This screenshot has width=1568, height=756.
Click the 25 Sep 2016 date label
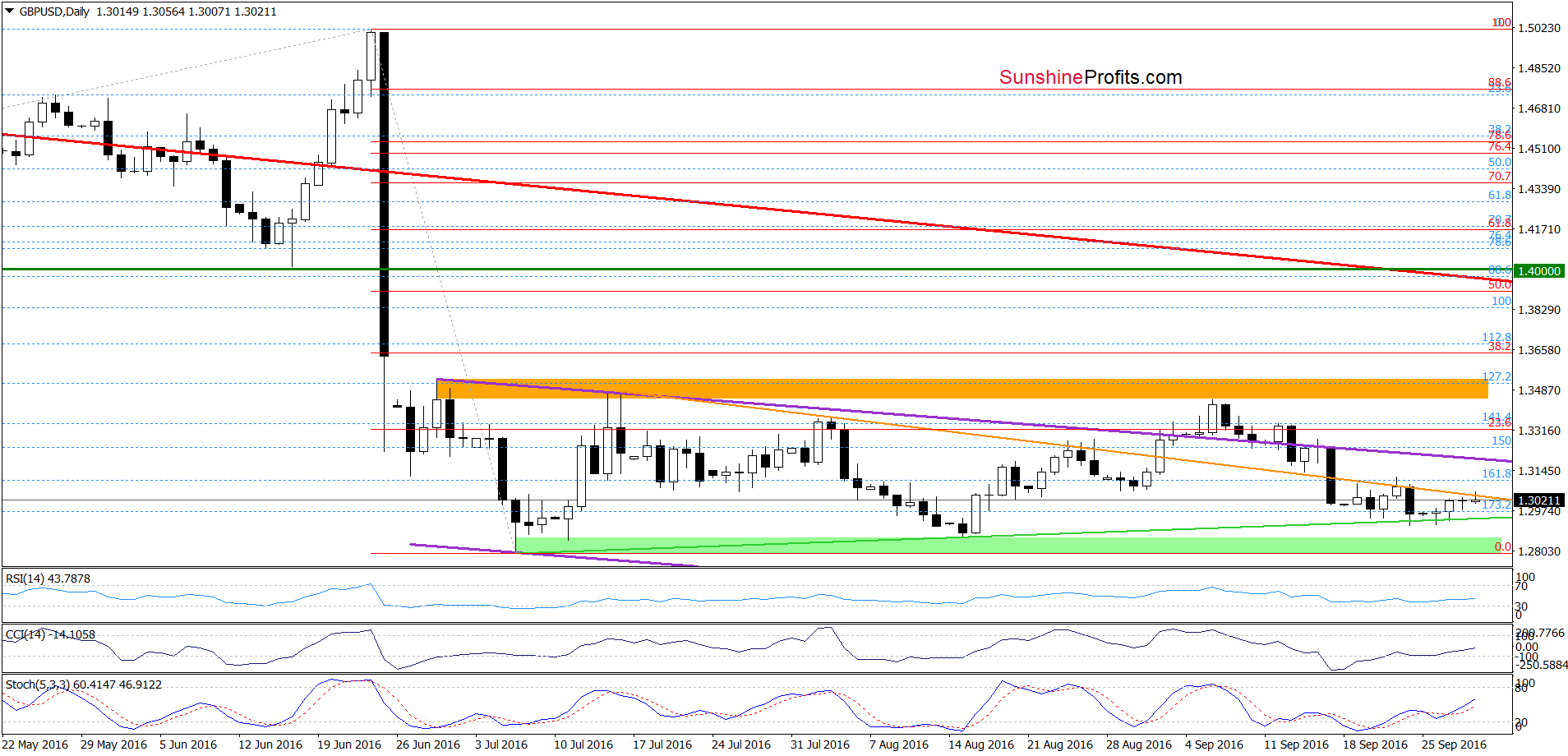(1455, 744)
